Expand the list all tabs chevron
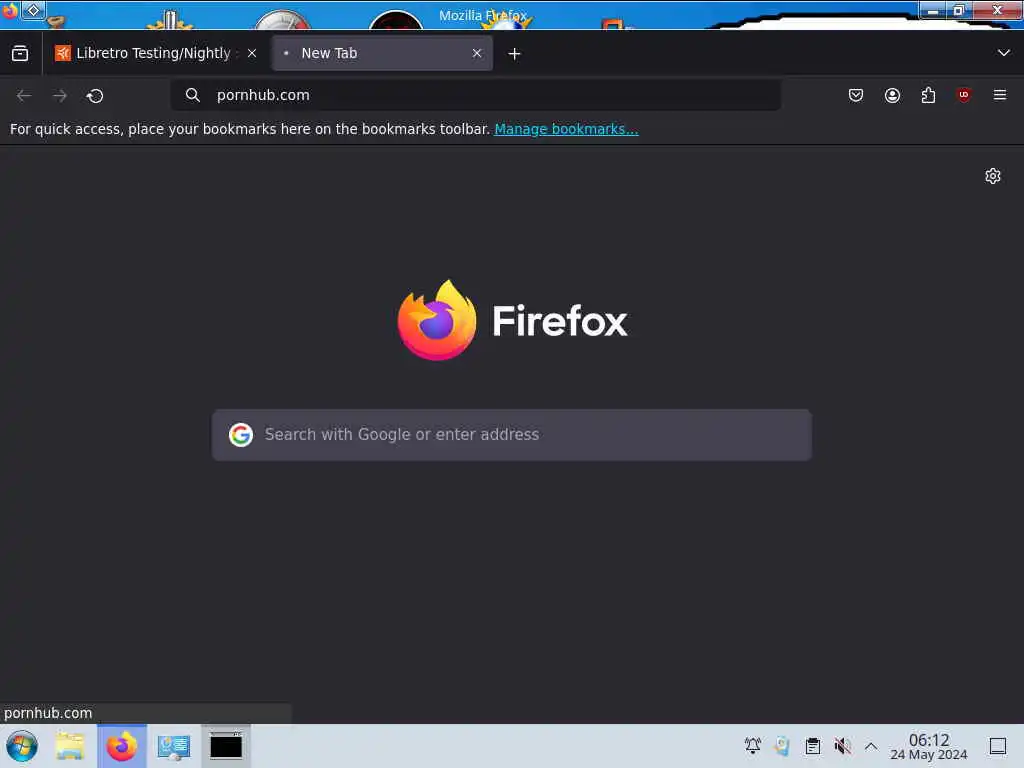The width and height of the screenshot is (1024, 768). coord(1004,53)
